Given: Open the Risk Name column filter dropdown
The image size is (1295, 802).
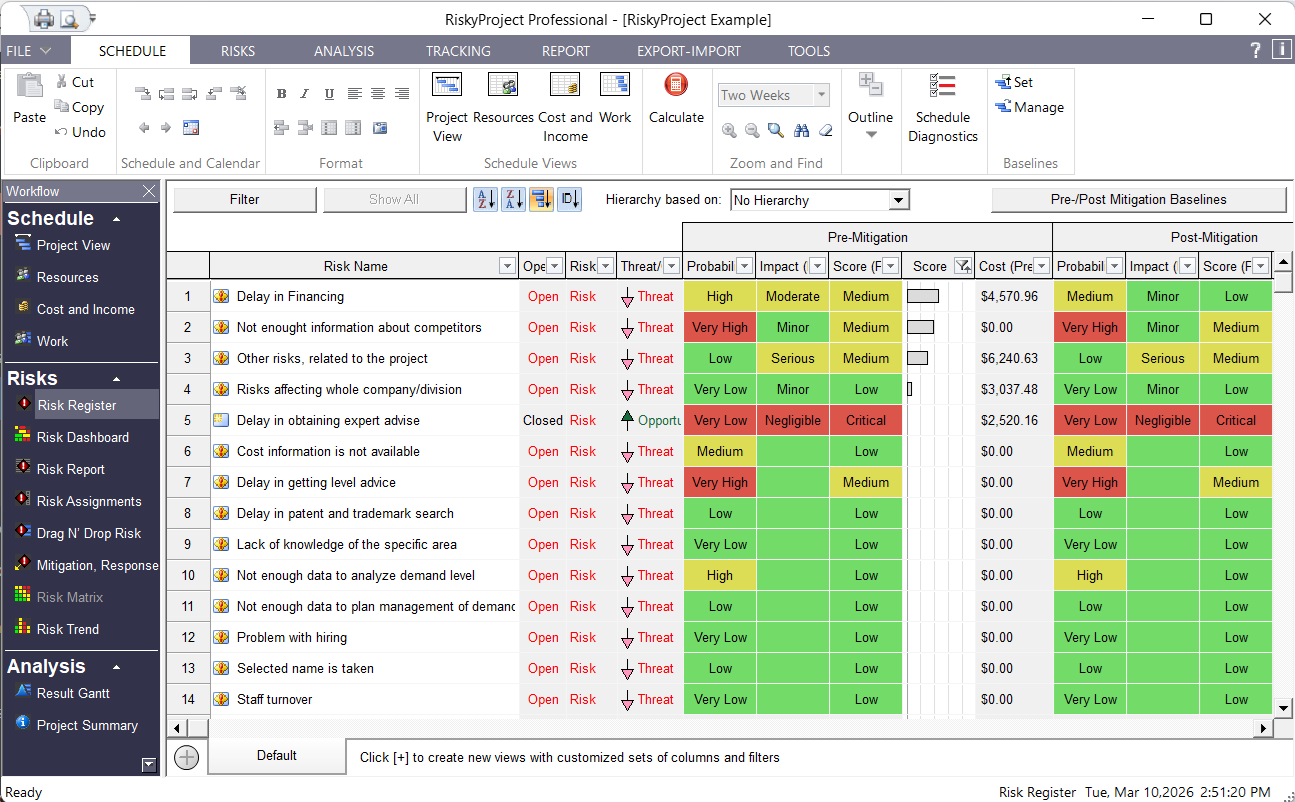Looking at the screenshot, I should coord(507,265).
